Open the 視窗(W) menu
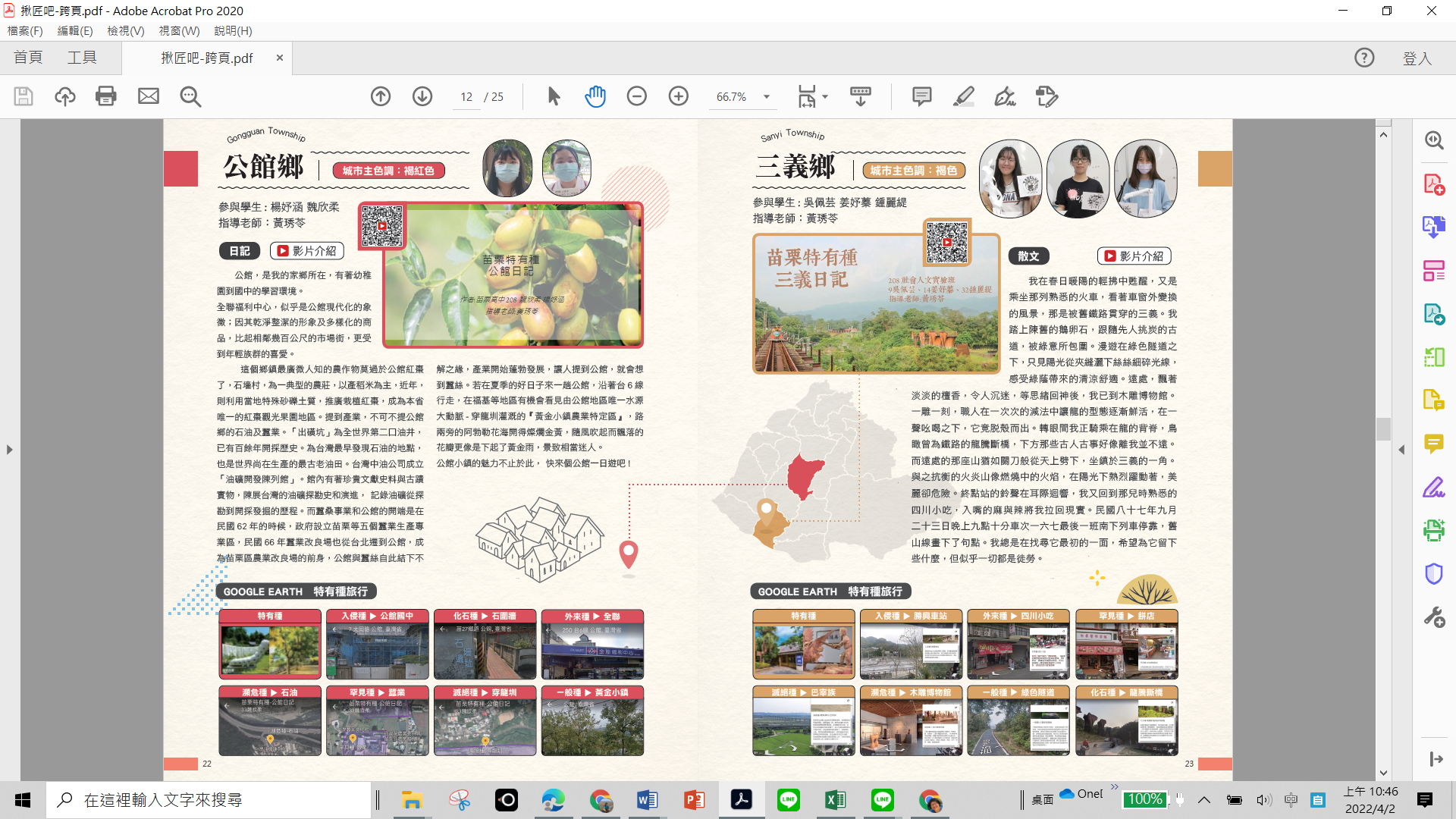1456x819 pixels. pyautogui.click(x=179, y=31)
